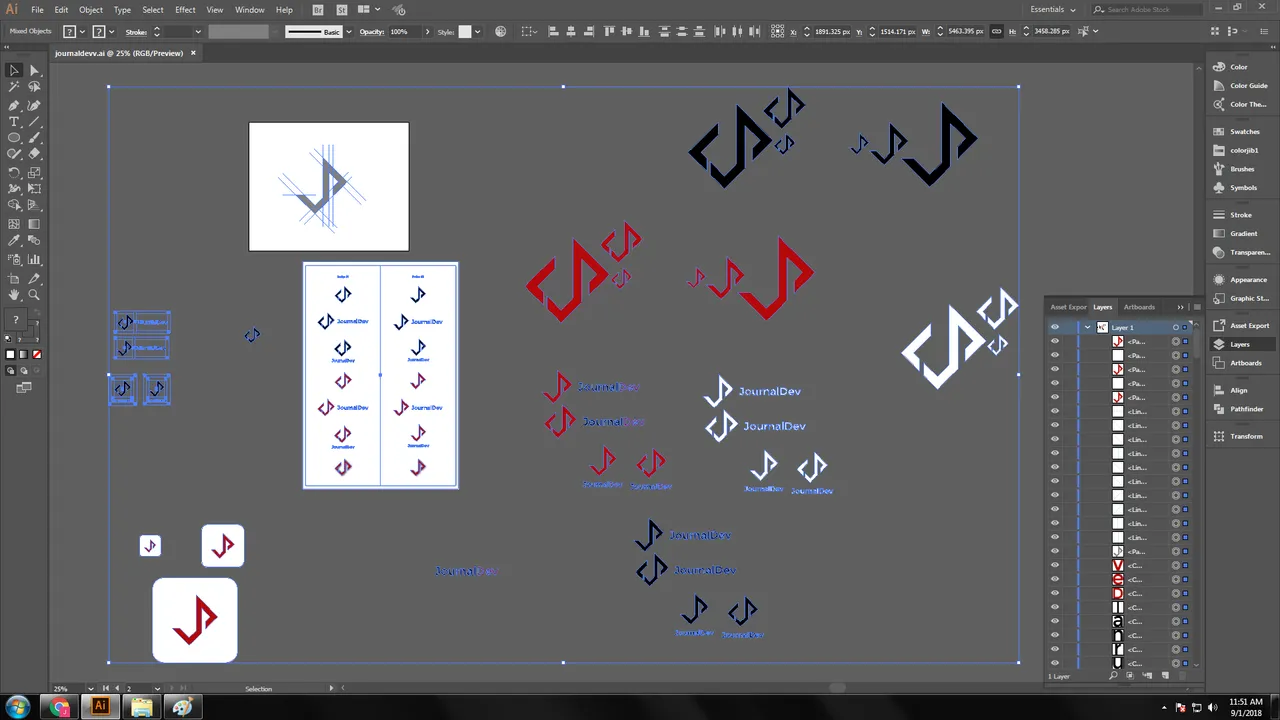Switch to the Artboards tab in panel
The width and height of the screenshot is (1280, 720).
[x=1139, y=307]
